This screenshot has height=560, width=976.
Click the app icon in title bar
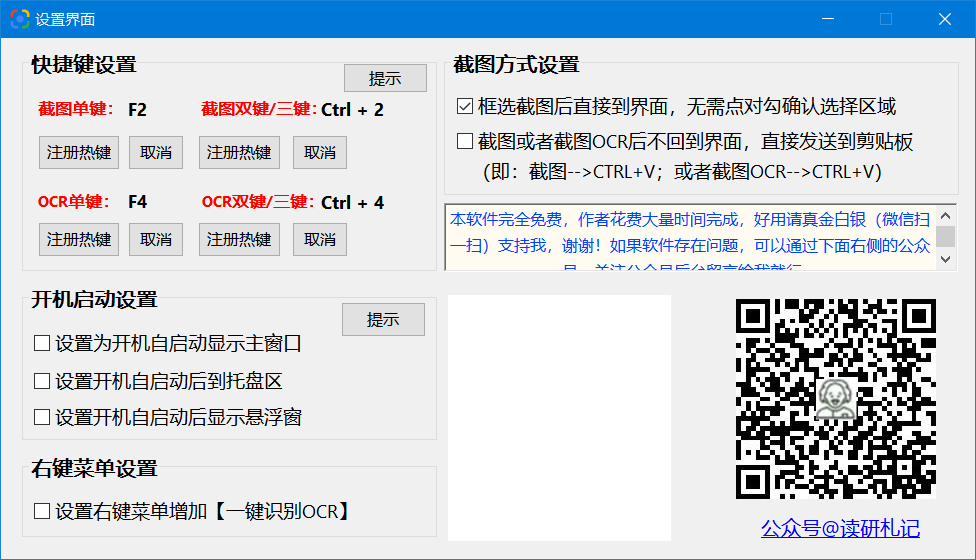(x=20, y=19)
